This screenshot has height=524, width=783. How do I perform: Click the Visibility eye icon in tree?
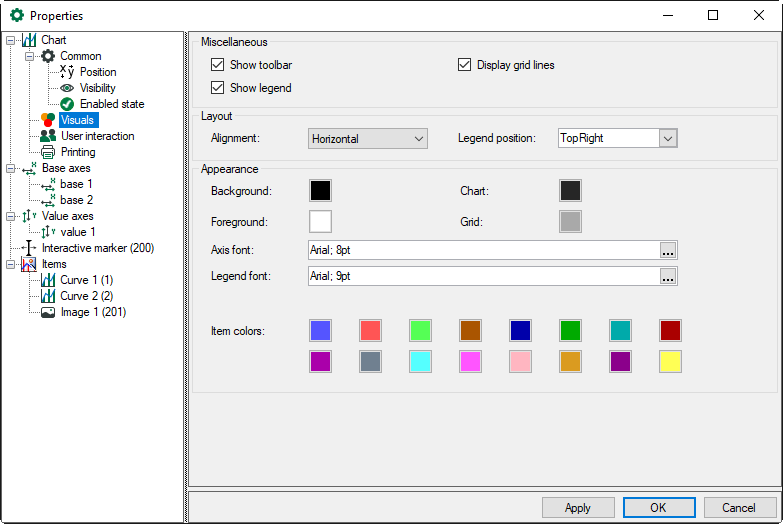pyautogui.click(x=67, y=88)
